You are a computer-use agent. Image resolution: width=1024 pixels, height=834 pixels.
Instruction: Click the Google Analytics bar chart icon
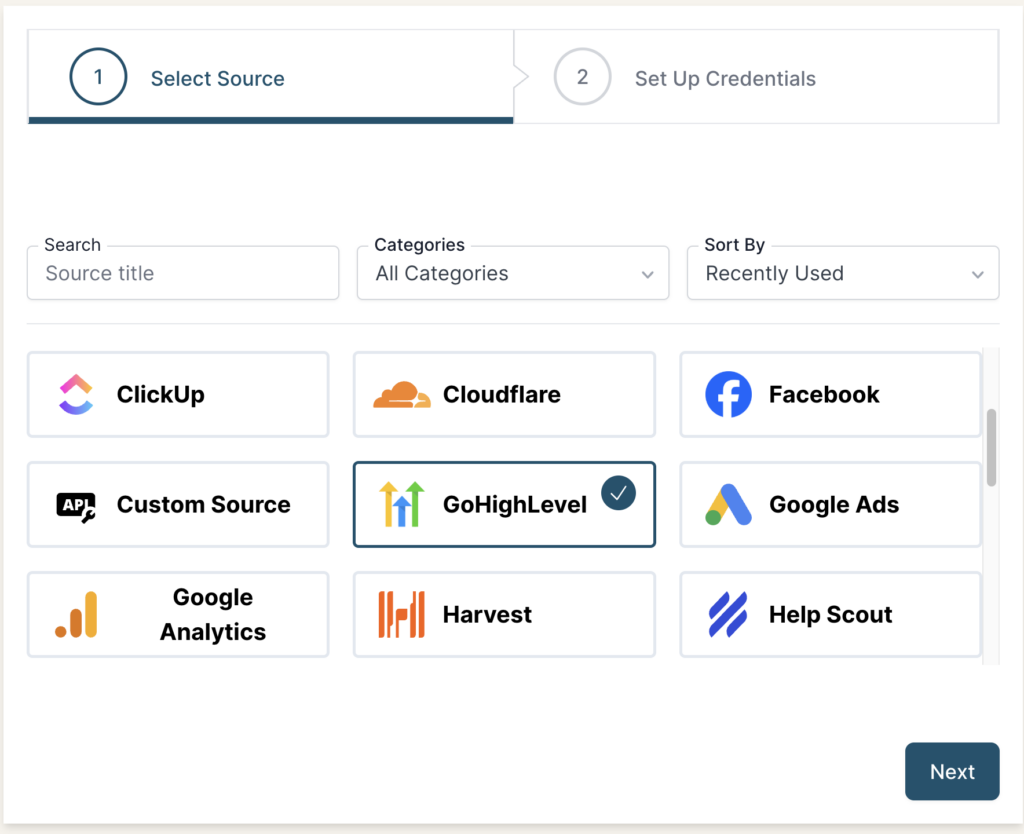point(75,614)
